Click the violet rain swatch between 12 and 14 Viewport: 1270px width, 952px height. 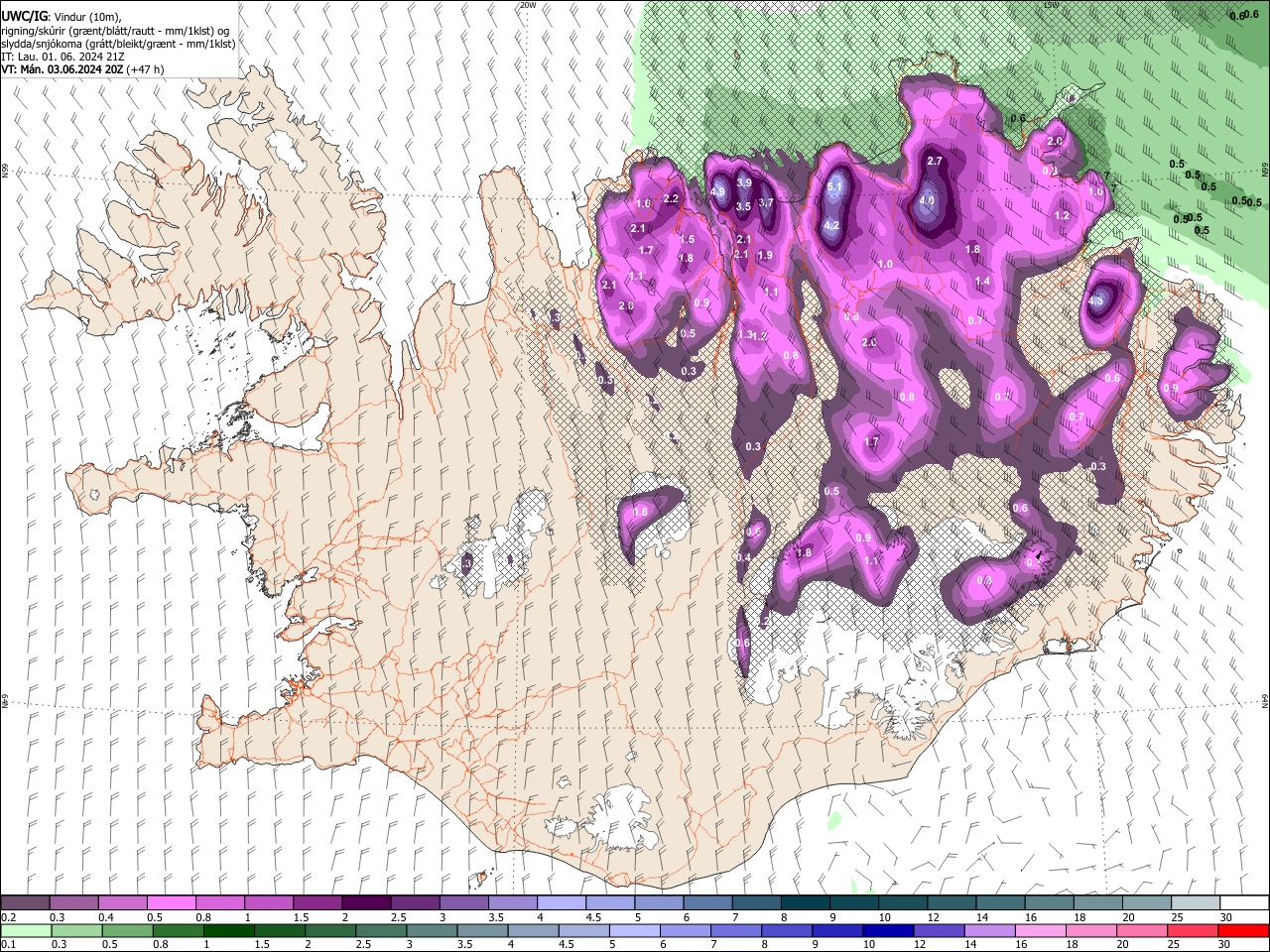point(938,931)
